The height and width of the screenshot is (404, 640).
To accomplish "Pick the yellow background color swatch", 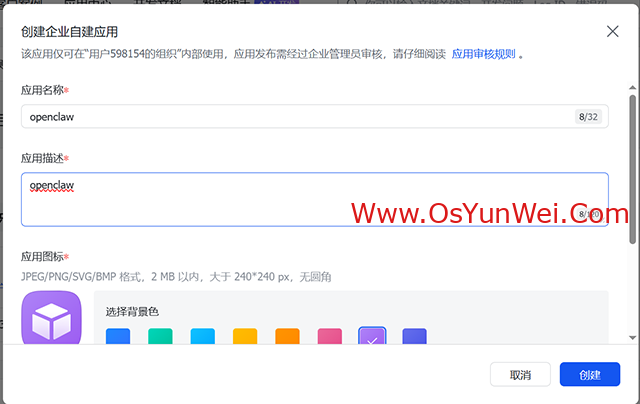I will click(245, 337).
